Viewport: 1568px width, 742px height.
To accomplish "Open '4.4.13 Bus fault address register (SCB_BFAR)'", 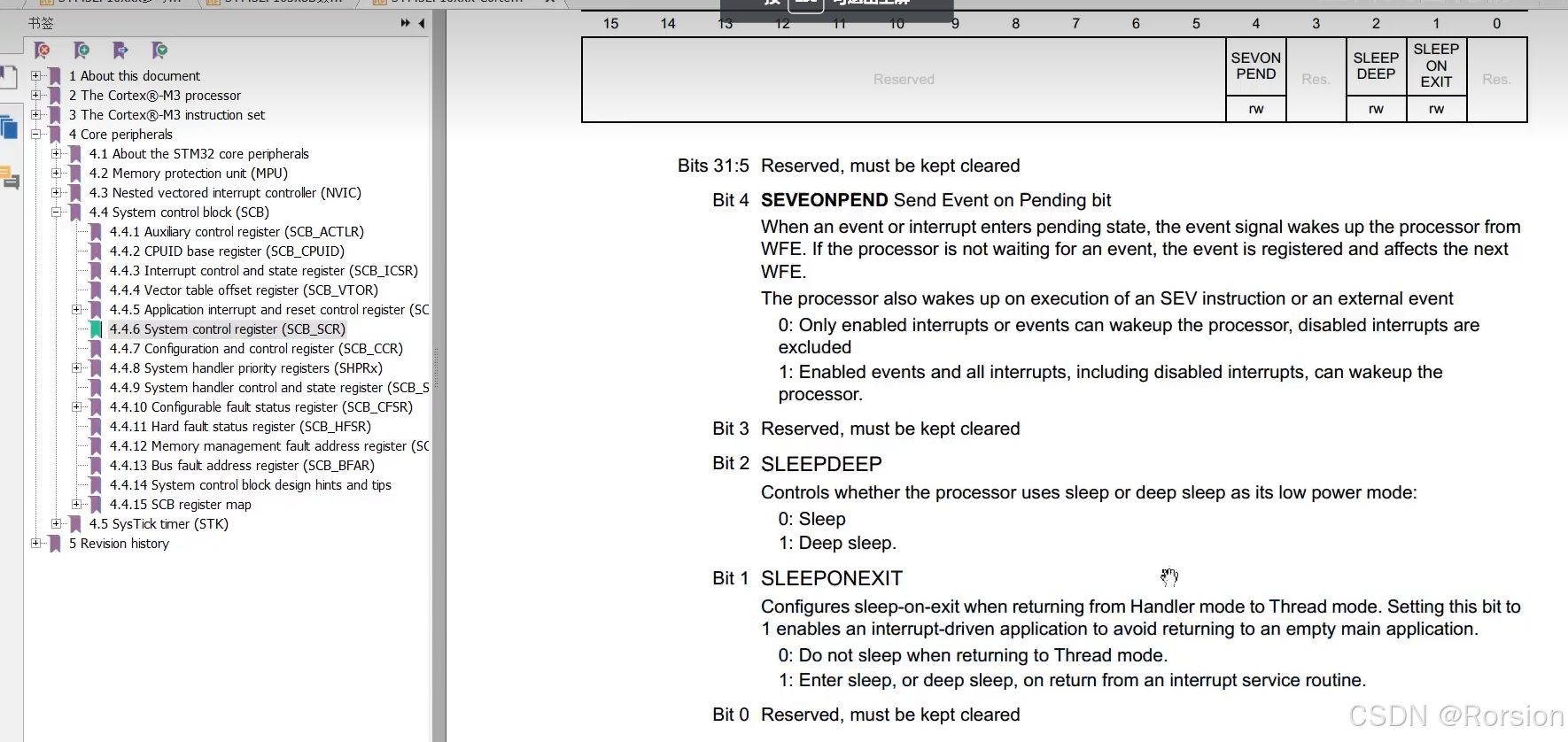I will pos(242,466).
